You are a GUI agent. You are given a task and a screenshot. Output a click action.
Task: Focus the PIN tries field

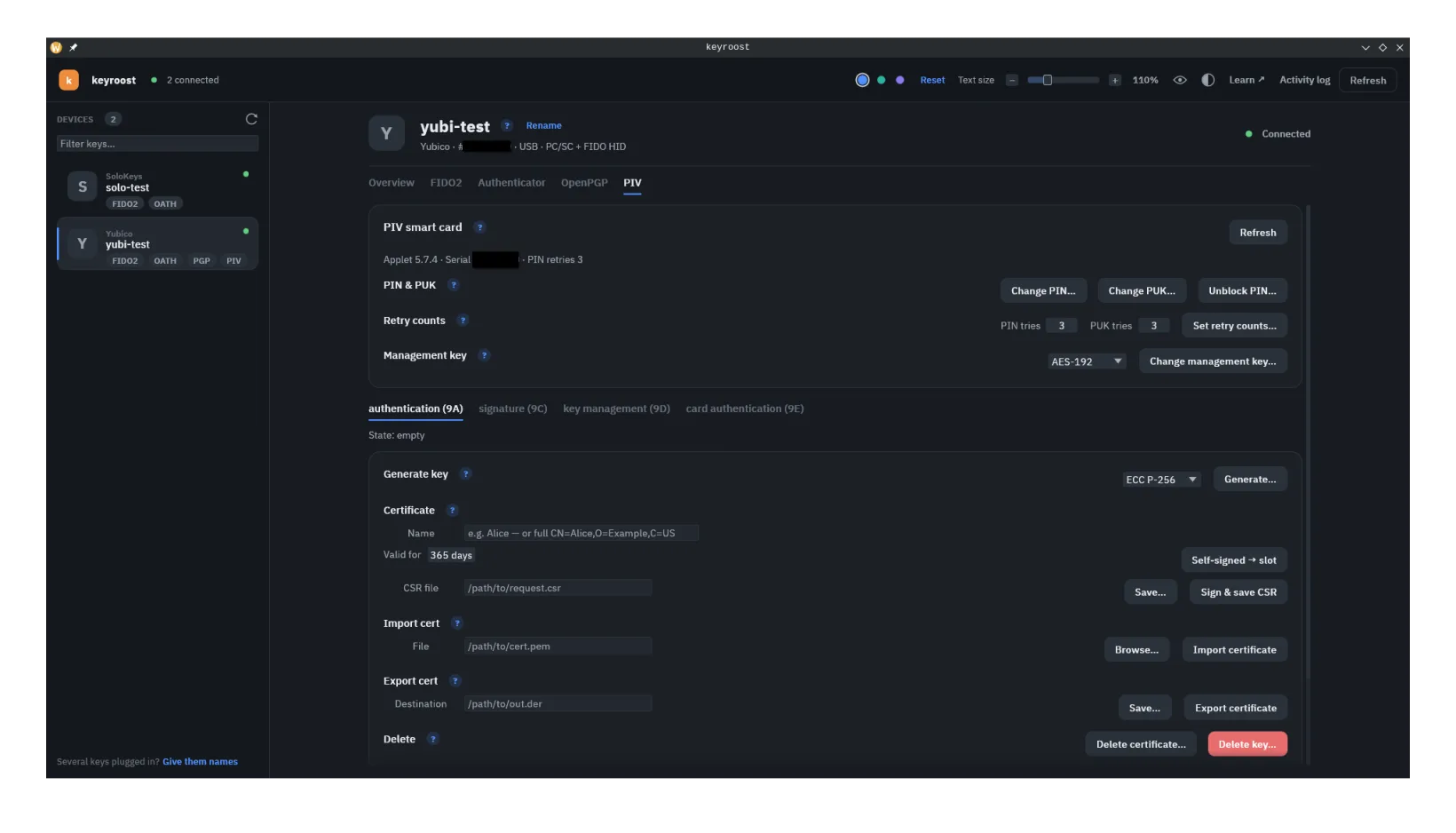pos(1061,326)
